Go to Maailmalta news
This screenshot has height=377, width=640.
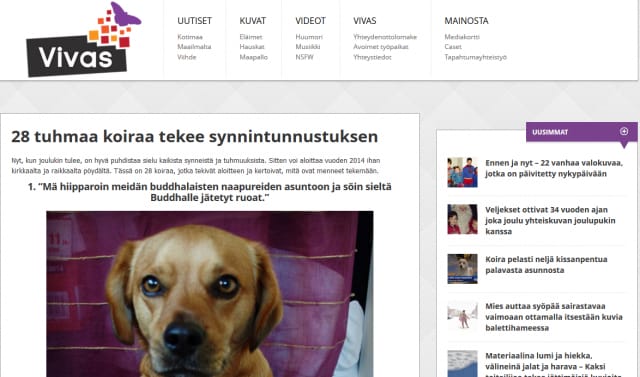194,47
